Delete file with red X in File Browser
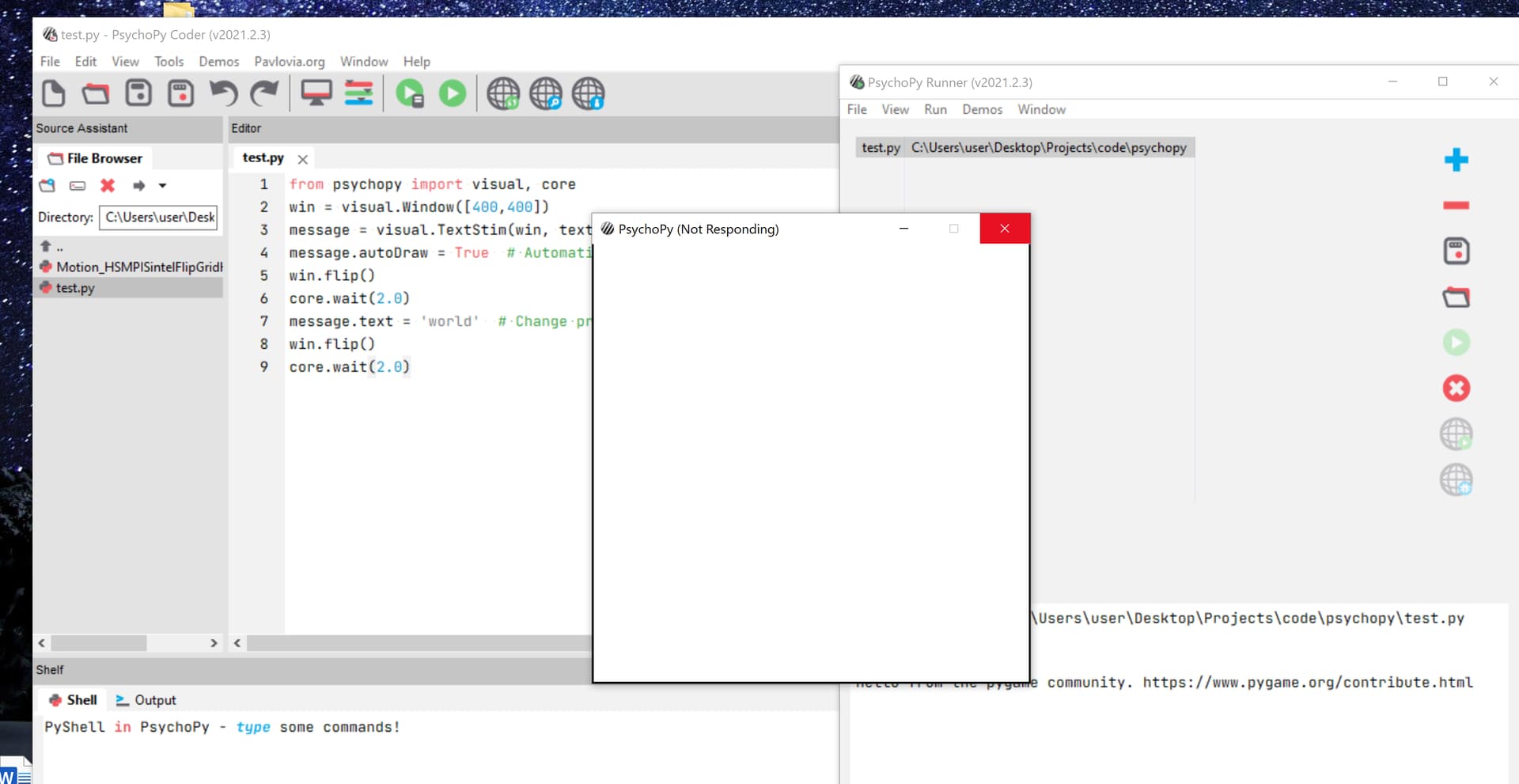 pos(108,186)
